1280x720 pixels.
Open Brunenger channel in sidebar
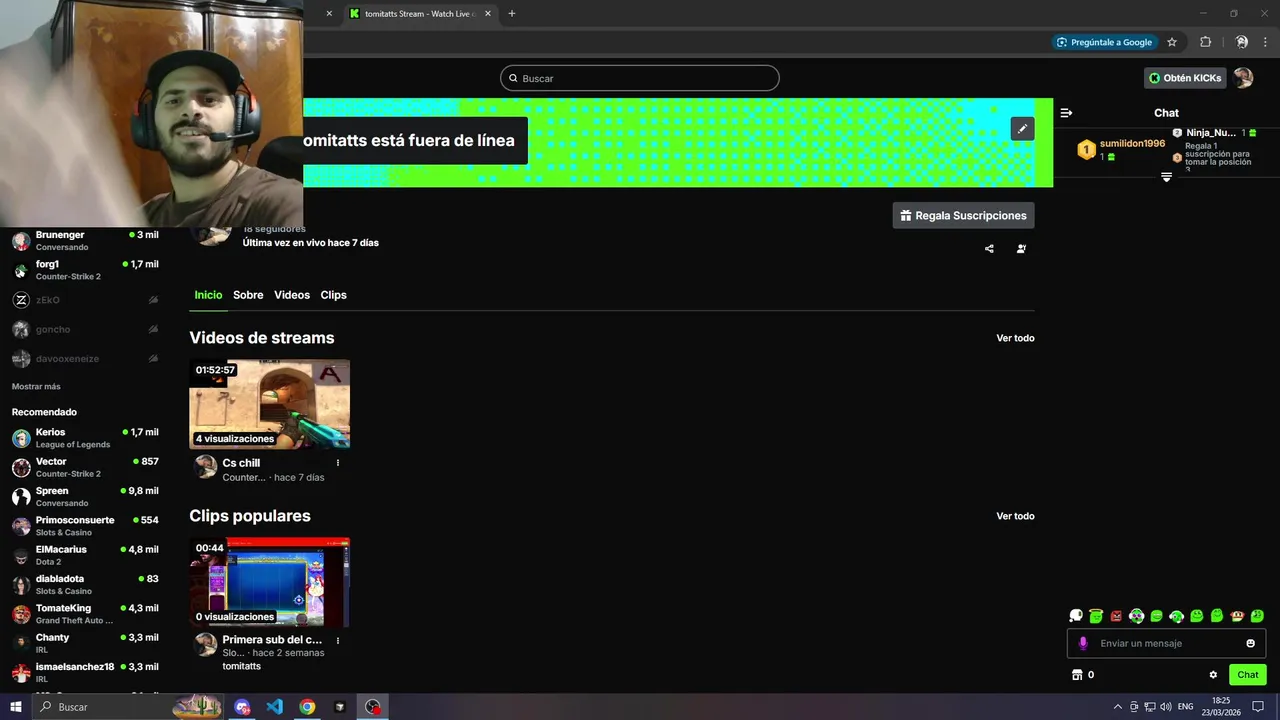pyautogui.click(x=85, y=240)
